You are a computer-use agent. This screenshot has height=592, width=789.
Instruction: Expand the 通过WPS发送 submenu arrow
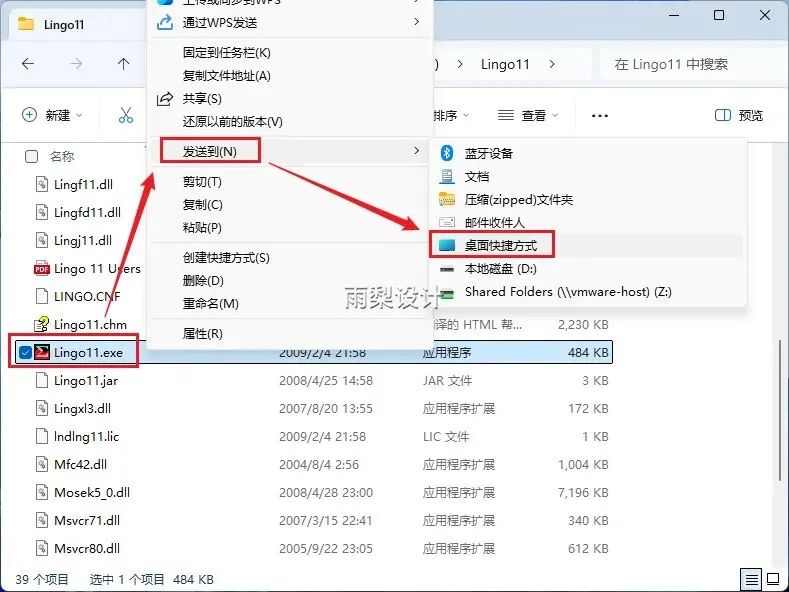tap(417, 22)
